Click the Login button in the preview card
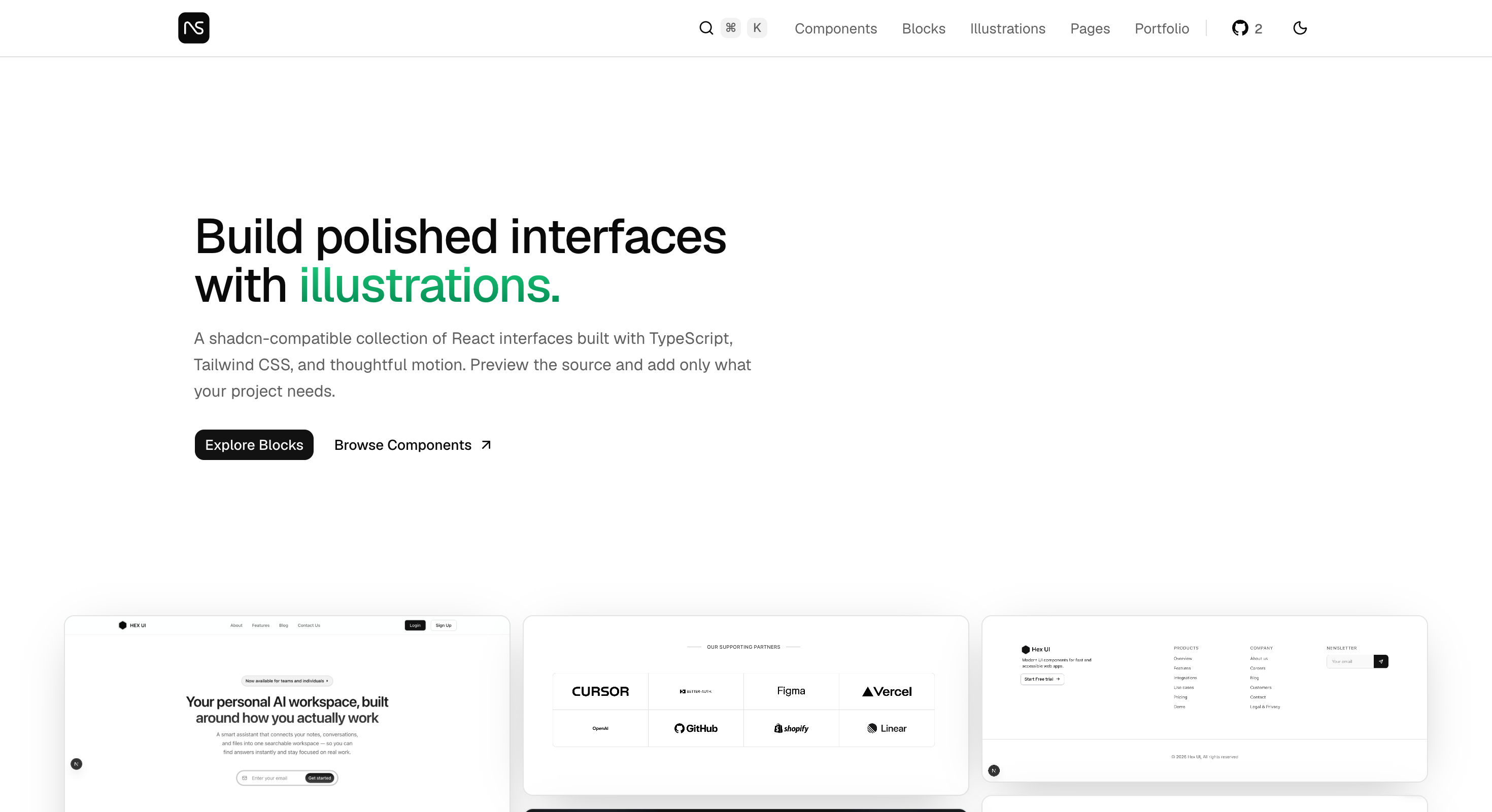This screenshot has height=812, width=1492. 415,625
